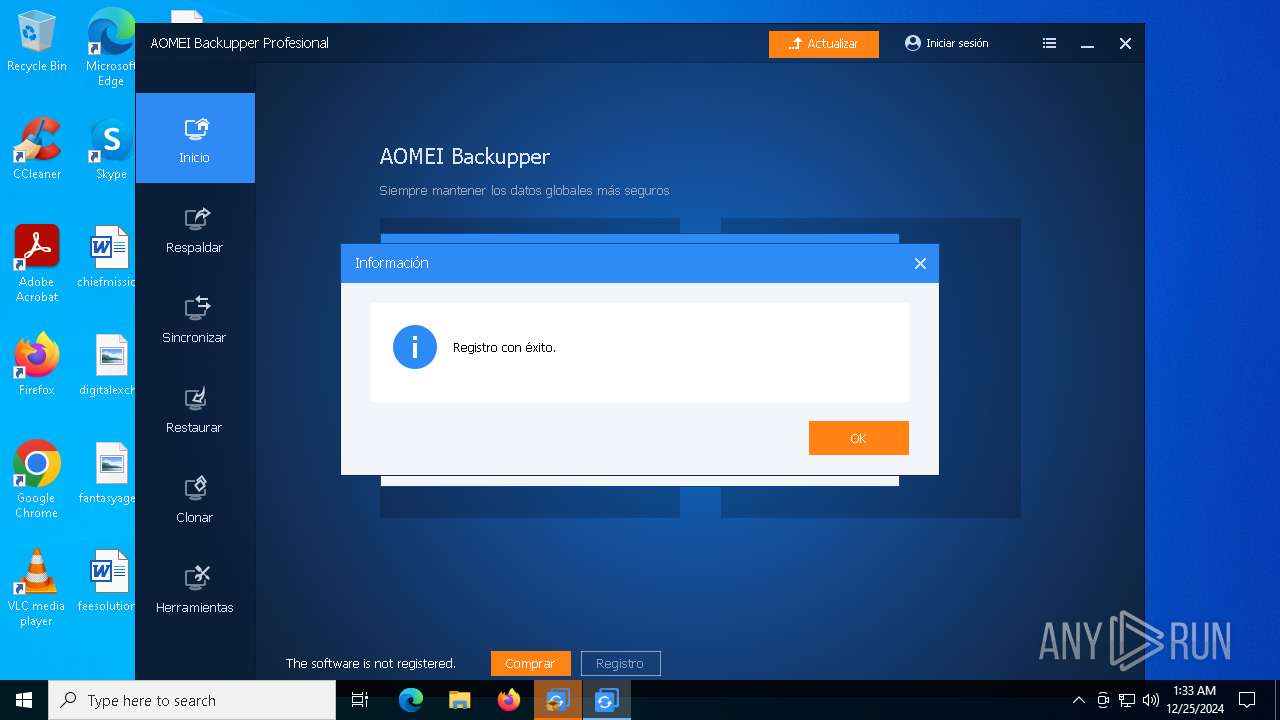This screenshot has width=1280, height=720.
Task: Click "The software is not registered." text
Action: pyautogui.click(x=371, y=663)
